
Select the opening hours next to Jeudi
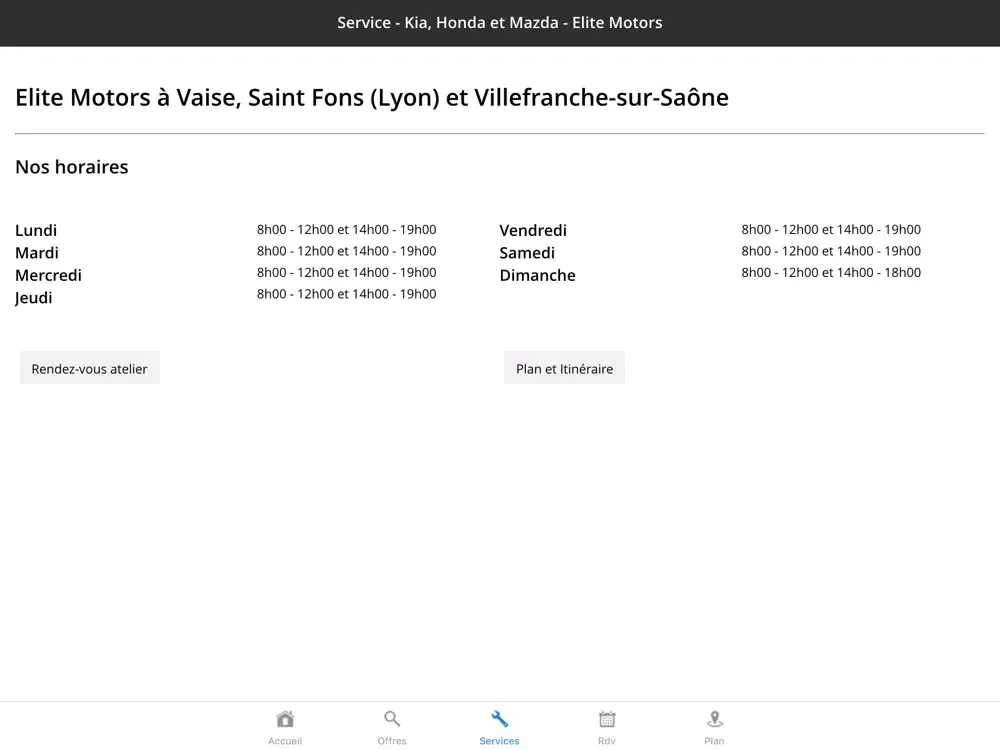tap(346, 294)
